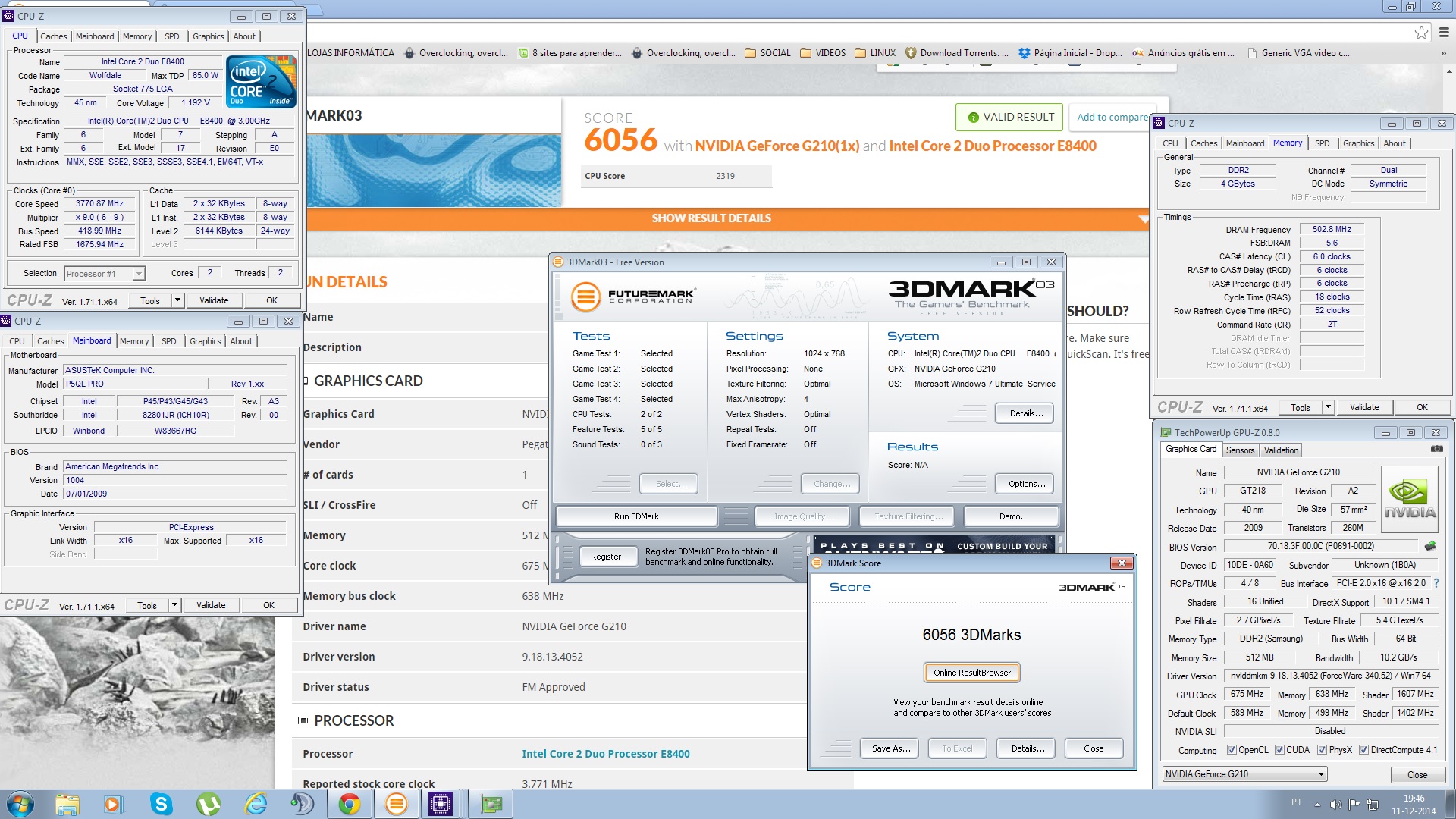This screenshot has width=1456, height=819.
Task: Click the P5QL PRO model field
Action: (x=134, y=384)
